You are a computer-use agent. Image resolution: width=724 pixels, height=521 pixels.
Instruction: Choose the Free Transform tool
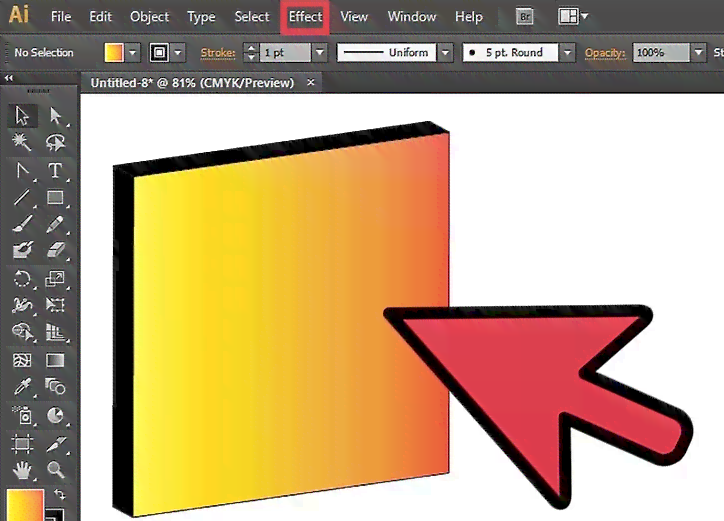tap(55, 305)
